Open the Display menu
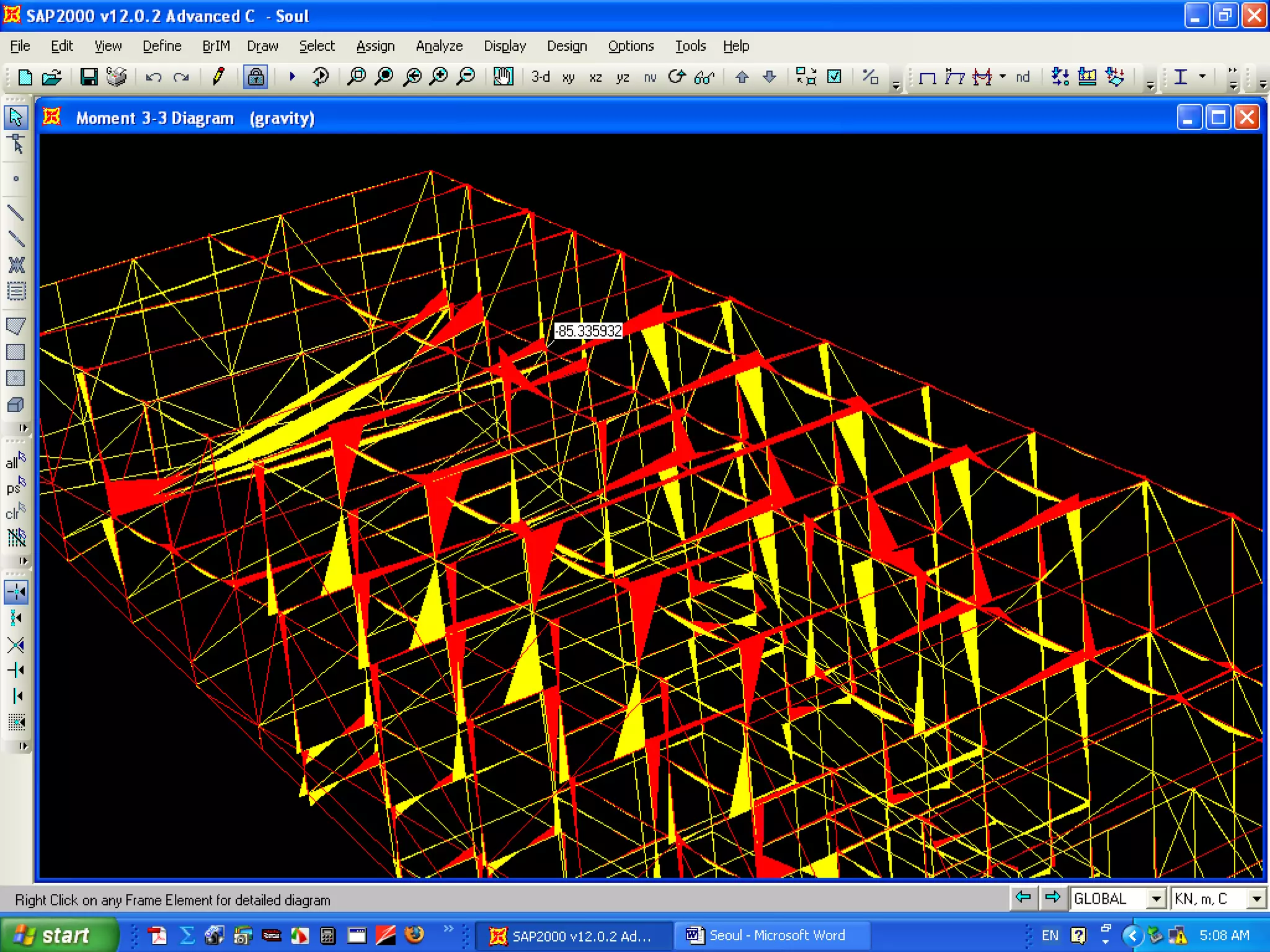 (505, 46)
